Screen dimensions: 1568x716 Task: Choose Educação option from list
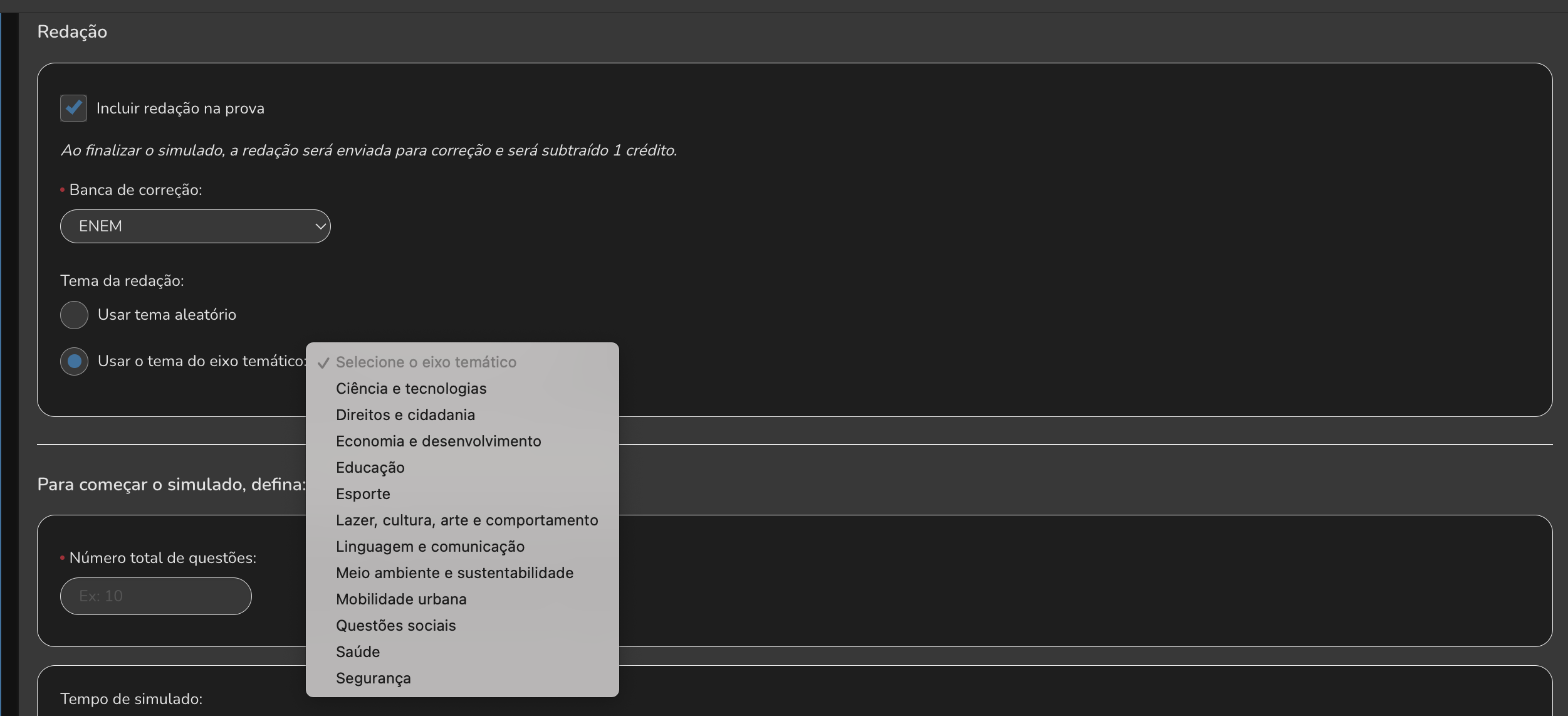[462, 468]
